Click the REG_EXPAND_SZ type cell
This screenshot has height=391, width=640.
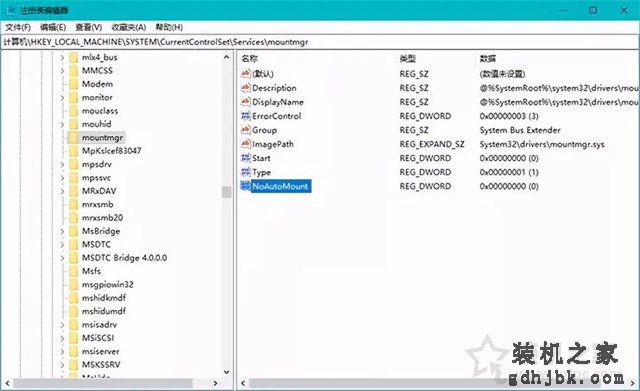click(432, 144)
